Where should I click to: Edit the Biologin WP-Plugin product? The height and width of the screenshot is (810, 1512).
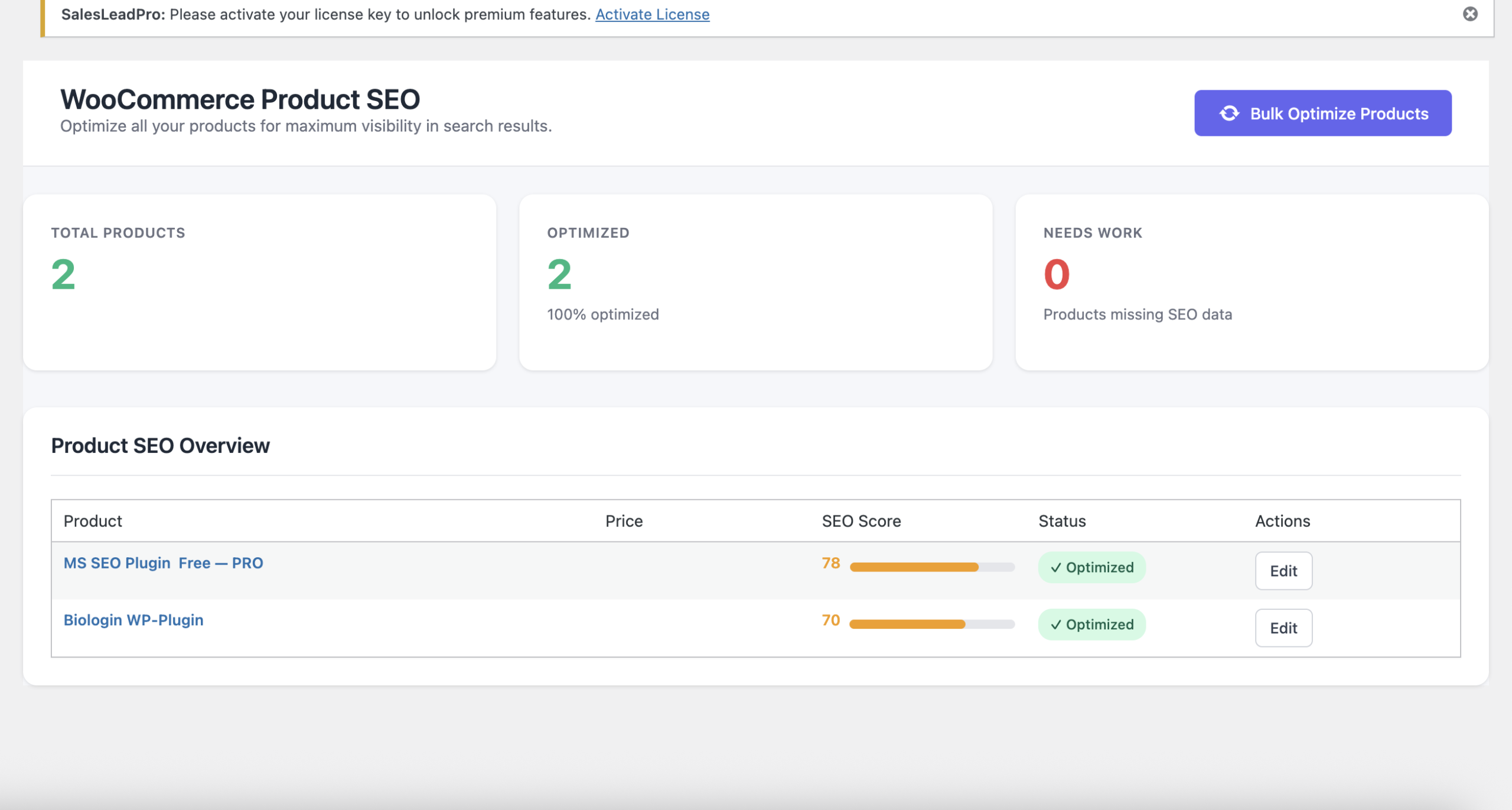point(1283,628)
